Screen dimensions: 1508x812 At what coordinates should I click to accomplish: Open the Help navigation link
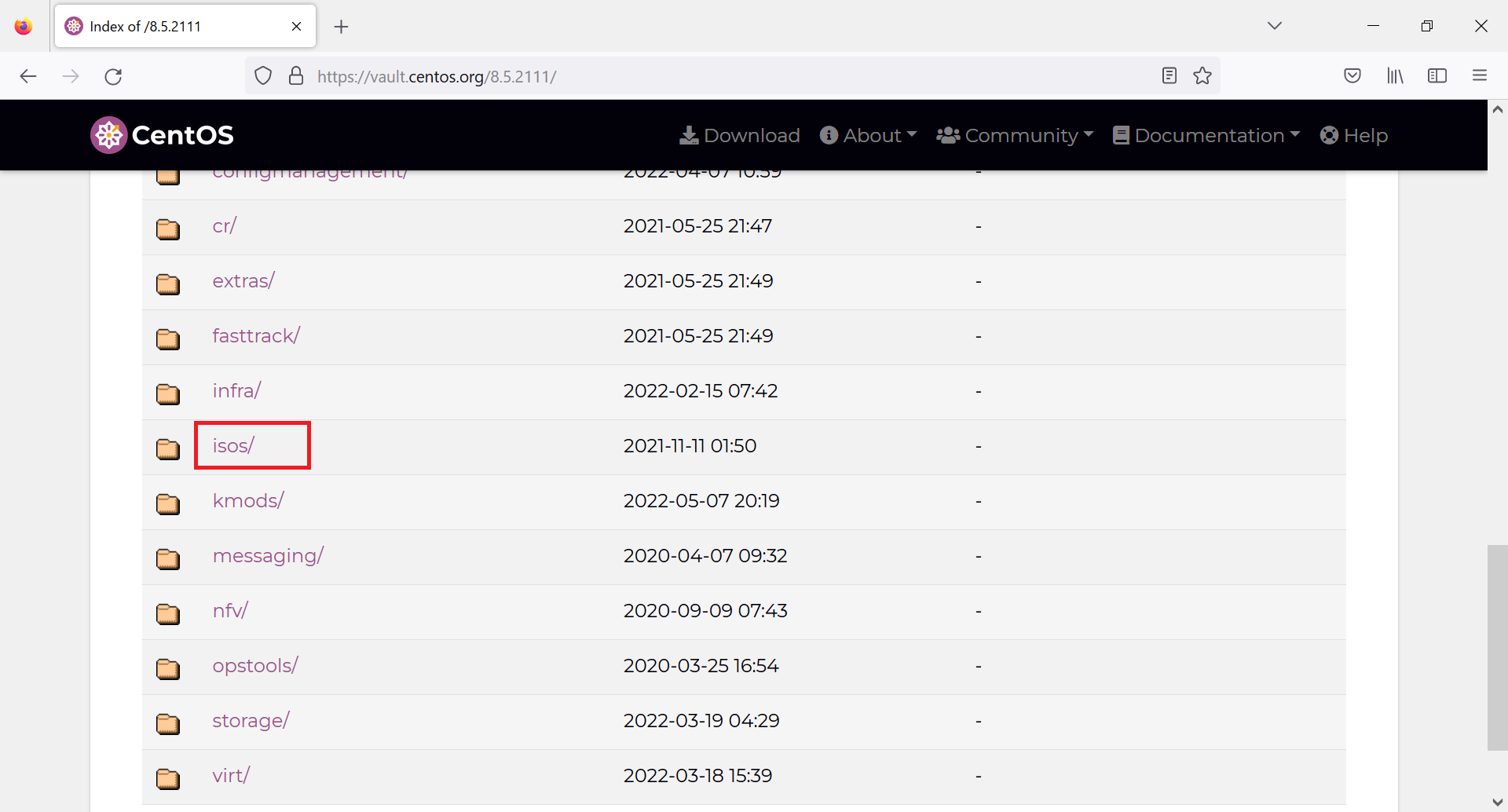point(1354,135)
